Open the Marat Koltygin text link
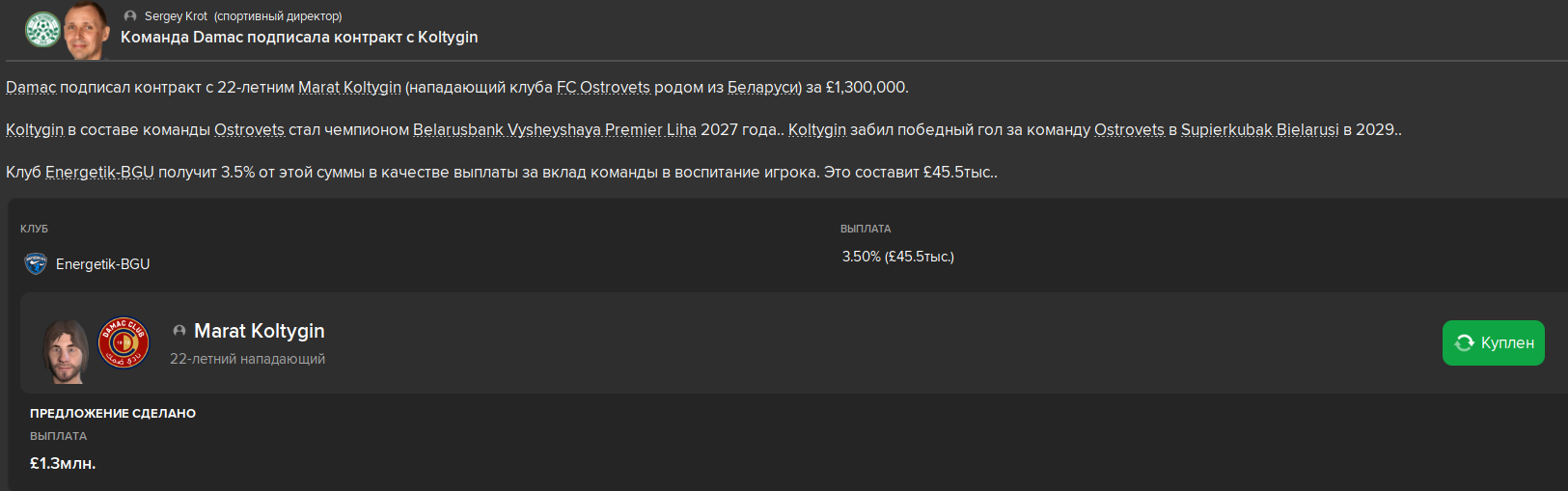This screenshot has width=1568, height=491. (x=349, y=87)
